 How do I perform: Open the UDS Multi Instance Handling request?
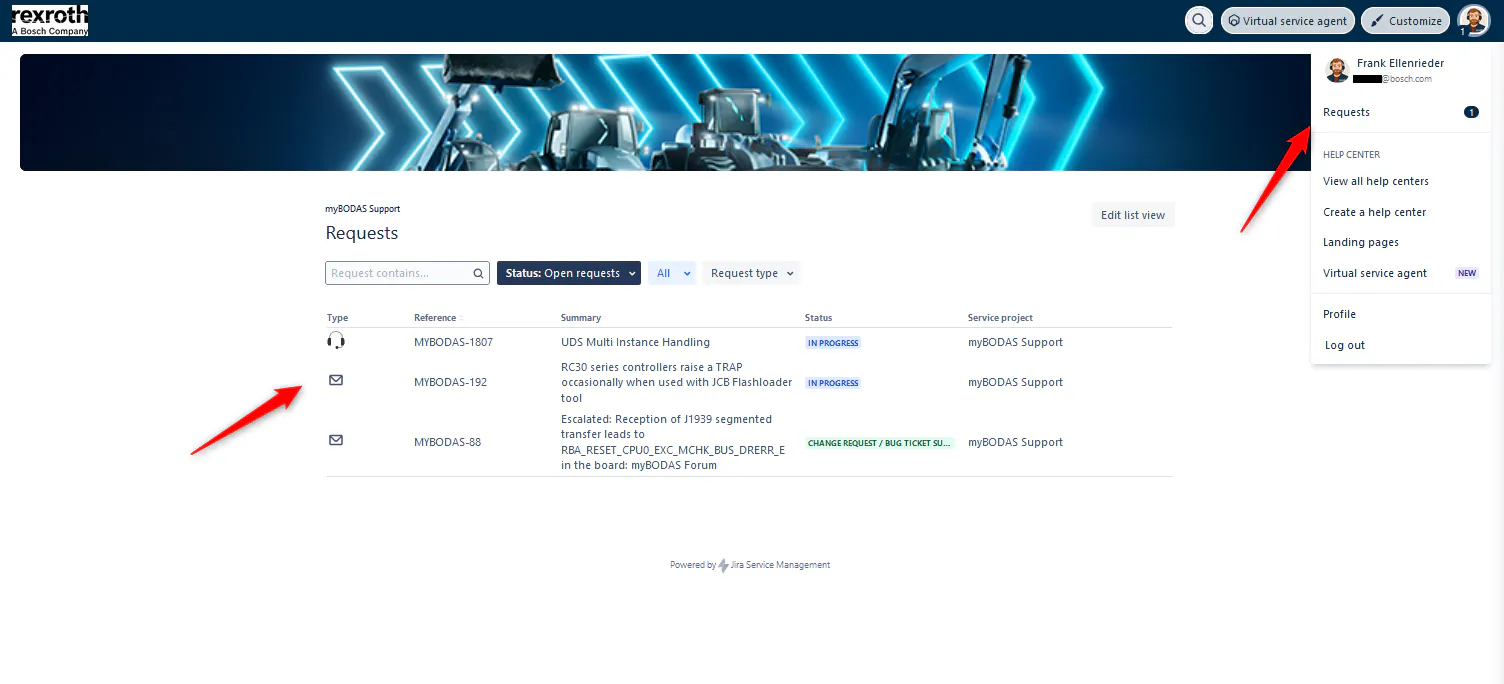coord(635,342)
